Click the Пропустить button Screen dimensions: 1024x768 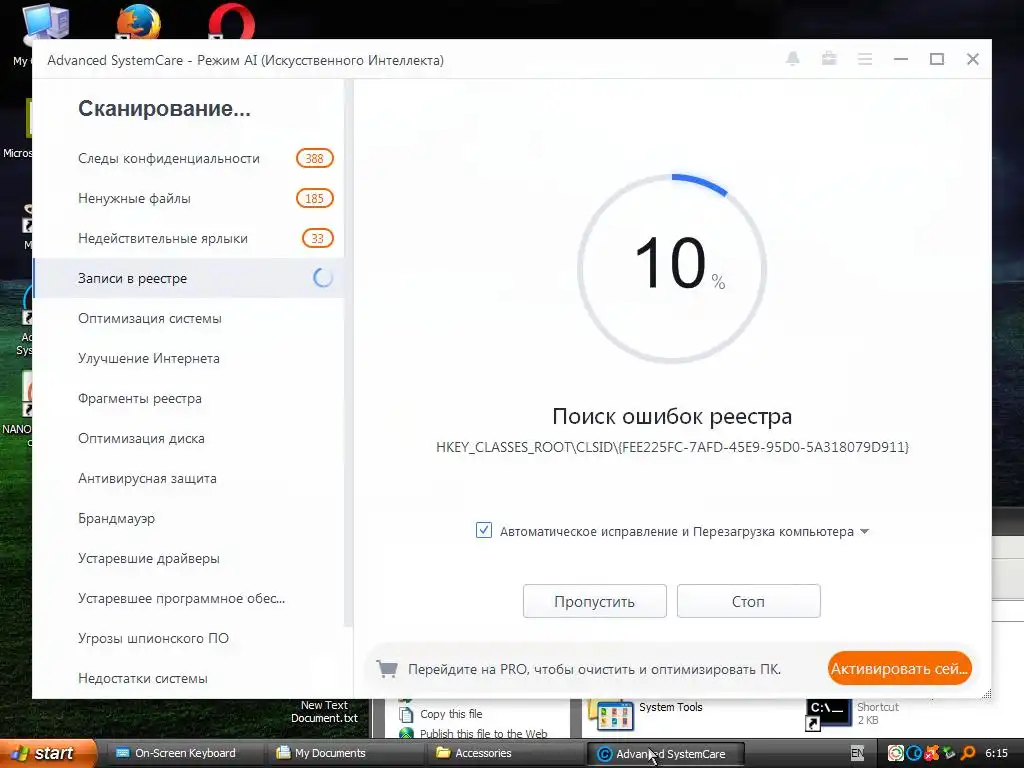pos(594,601)
